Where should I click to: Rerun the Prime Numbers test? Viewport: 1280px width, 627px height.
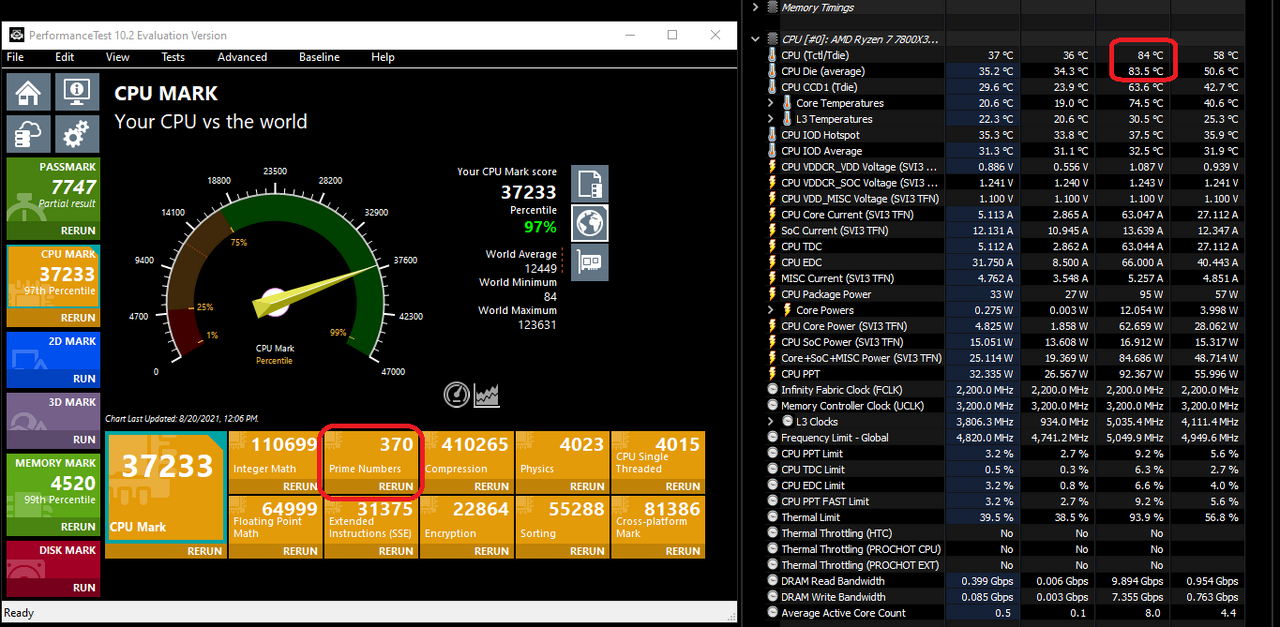pos(395,487)
